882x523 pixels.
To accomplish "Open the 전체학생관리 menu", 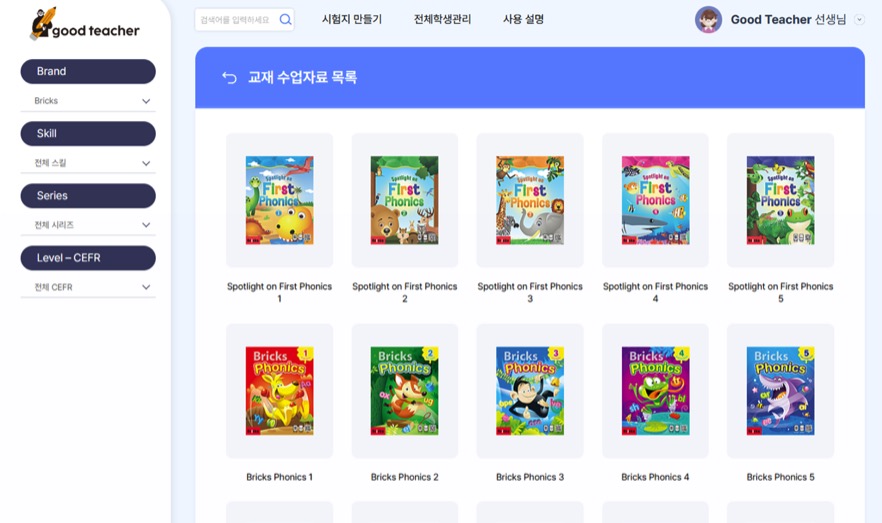I will [442, 20].
